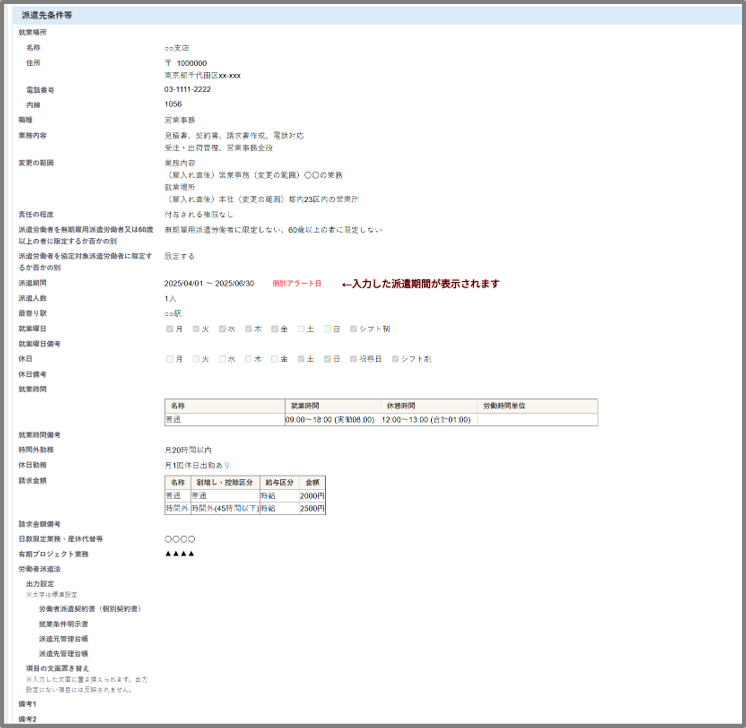Screen dimensions: 746x728
Task: Click 月20時間以内 overtime value
Action: pos(188,450)
